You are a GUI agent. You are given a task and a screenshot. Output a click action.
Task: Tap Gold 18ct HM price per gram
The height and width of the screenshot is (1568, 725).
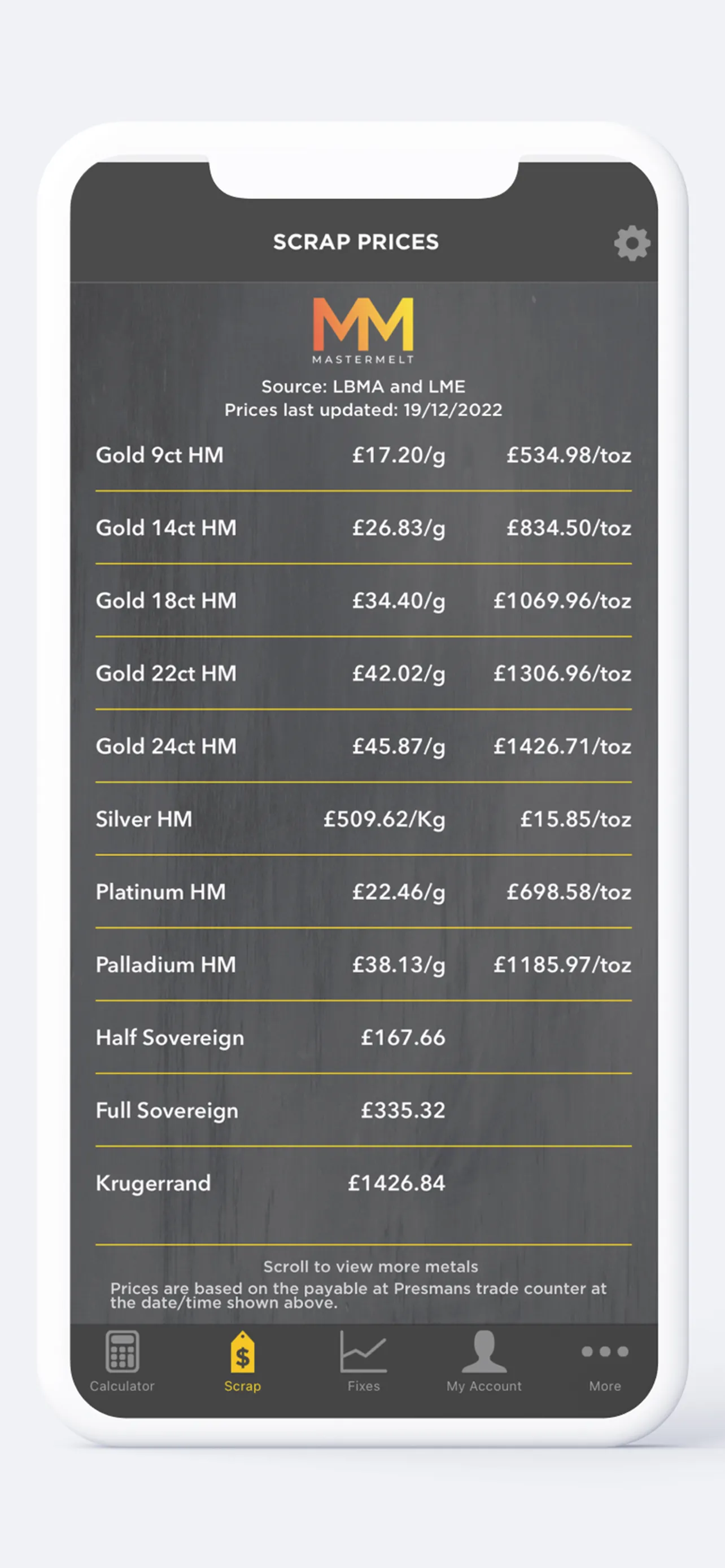click(399, 601)
